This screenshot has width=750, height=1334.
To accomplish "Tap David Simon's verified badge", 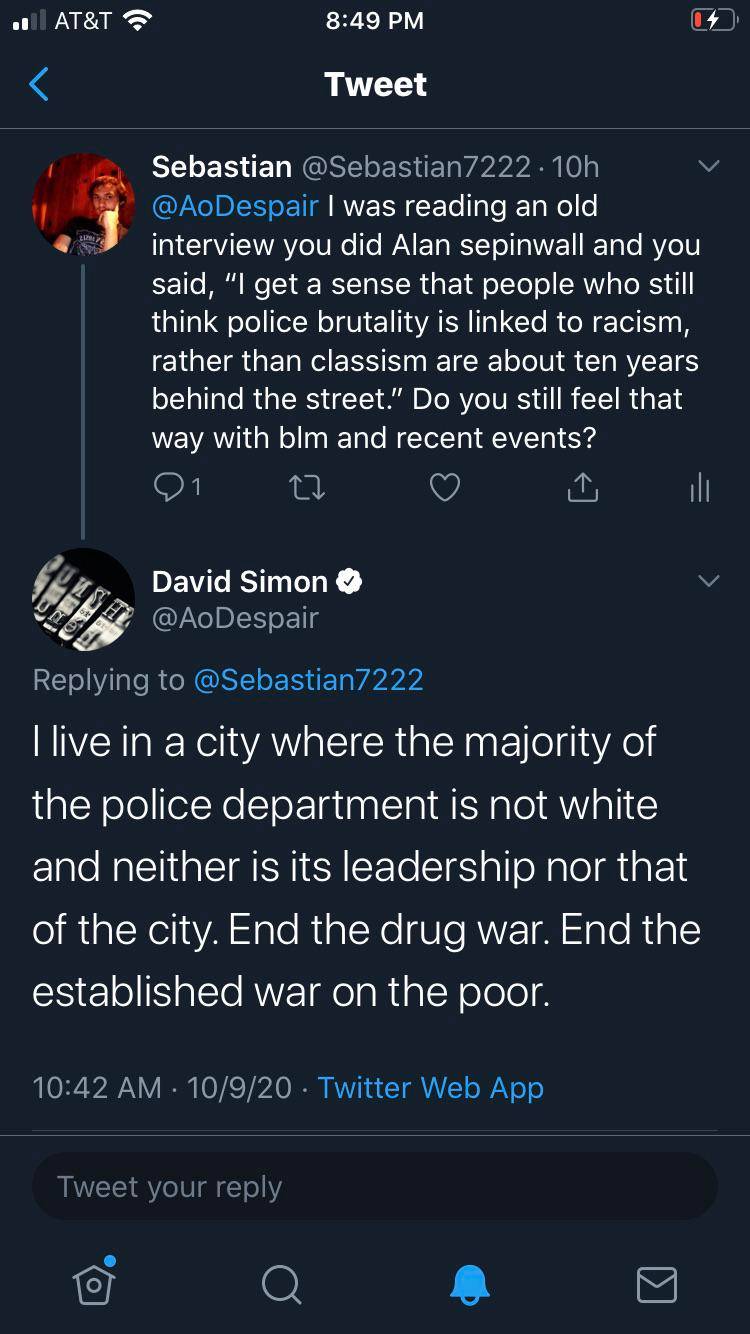I will click(x=349, y=580).
